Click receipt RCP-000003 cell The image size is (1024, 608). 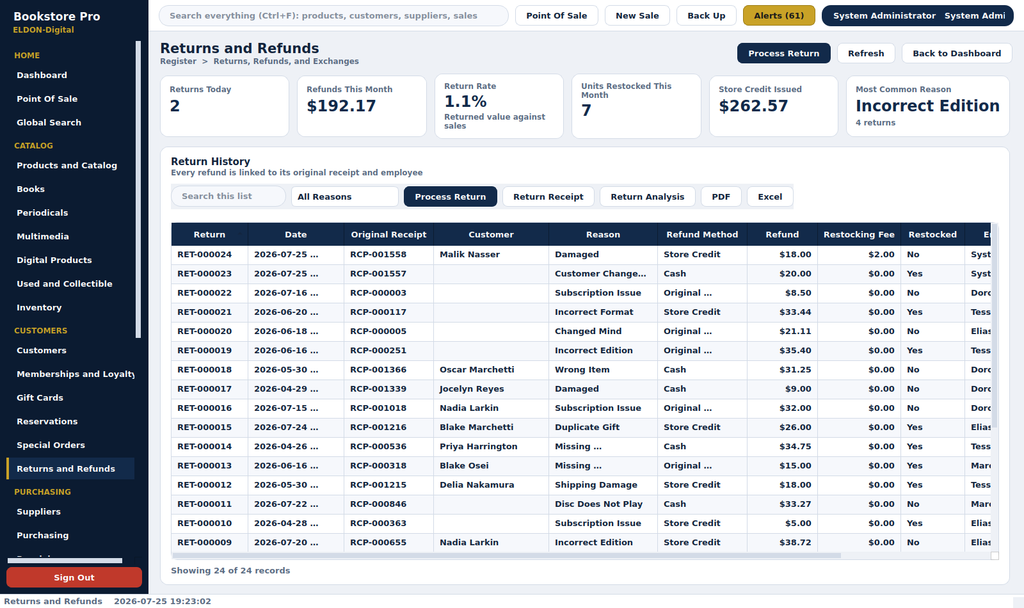tap(389, 293)
